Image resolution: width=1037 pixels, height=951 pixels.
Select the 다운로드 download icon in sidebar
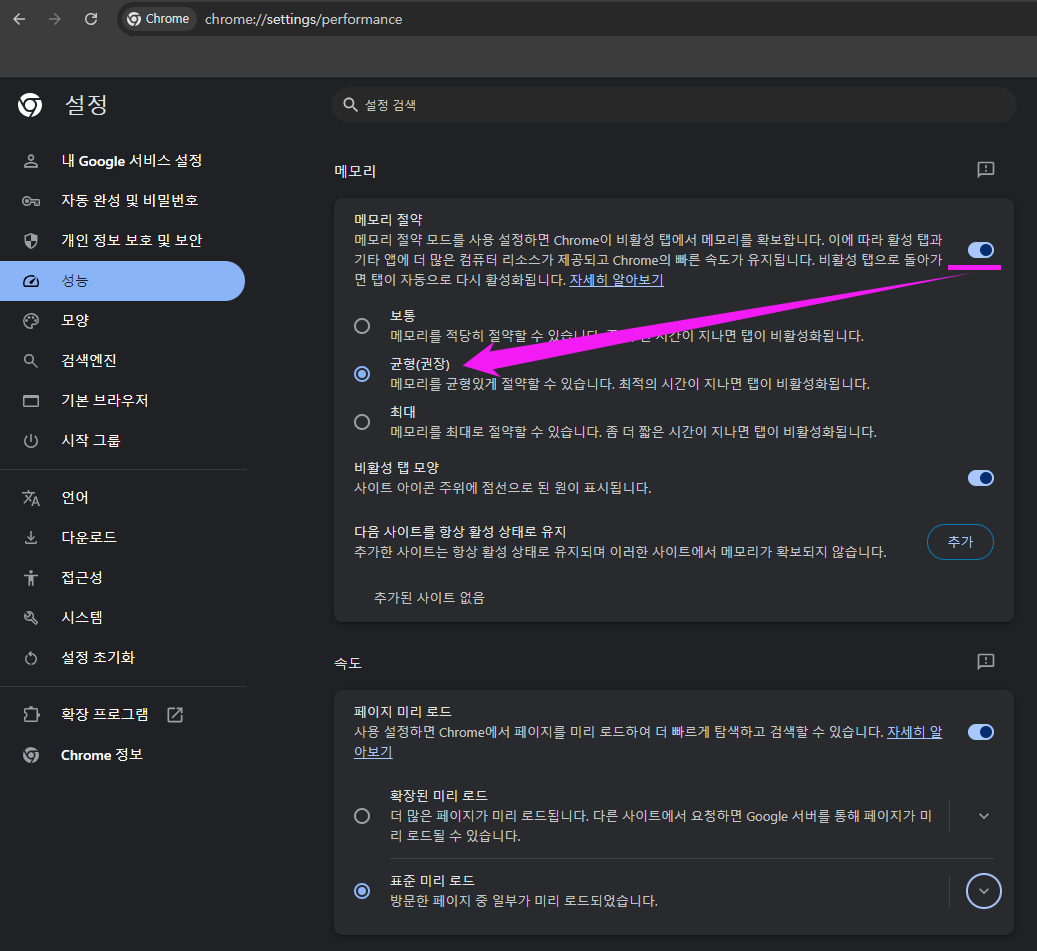pos(30,537)
